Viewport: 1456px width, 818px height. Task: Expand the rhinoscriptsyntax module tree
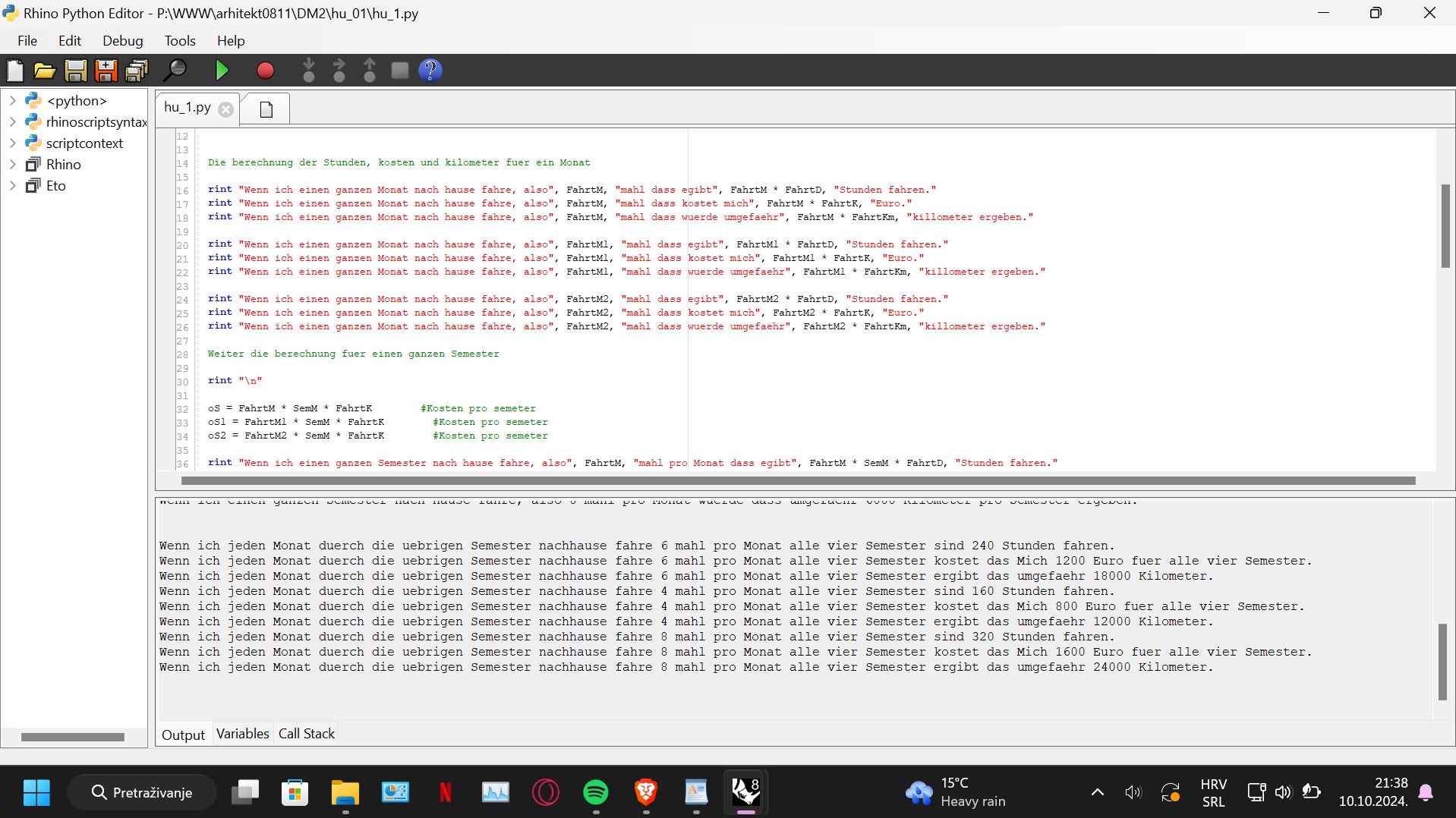[x=12, y=121]
